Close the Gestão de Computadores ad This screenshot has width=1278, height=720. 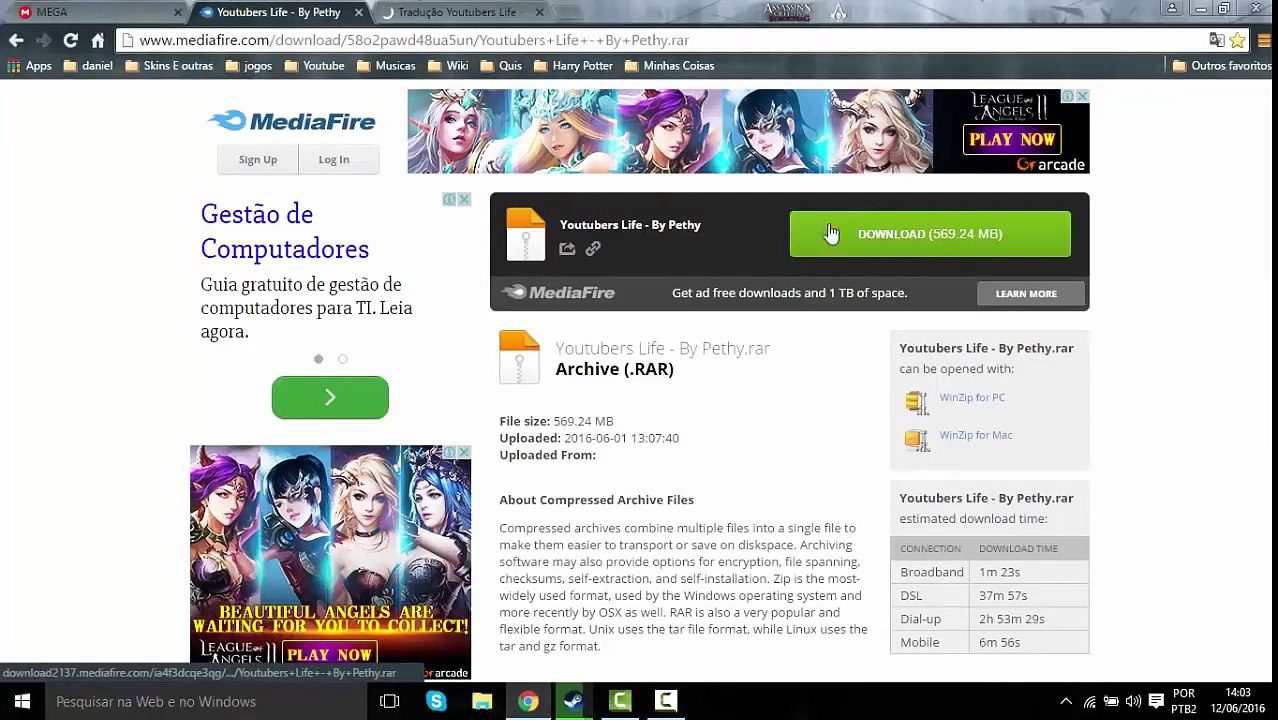[464, 199]
